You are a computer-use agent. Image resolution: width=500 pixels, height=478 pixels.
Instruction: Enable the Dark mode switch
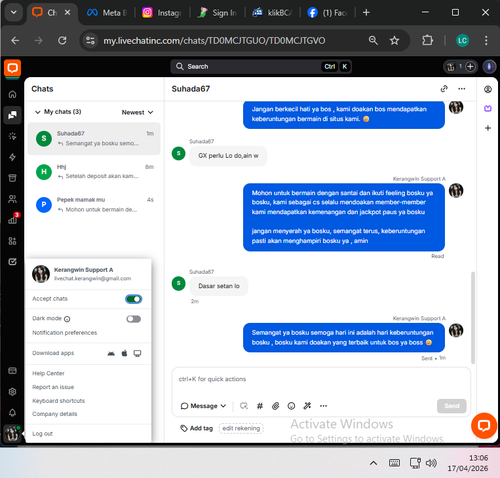(134, 319)
